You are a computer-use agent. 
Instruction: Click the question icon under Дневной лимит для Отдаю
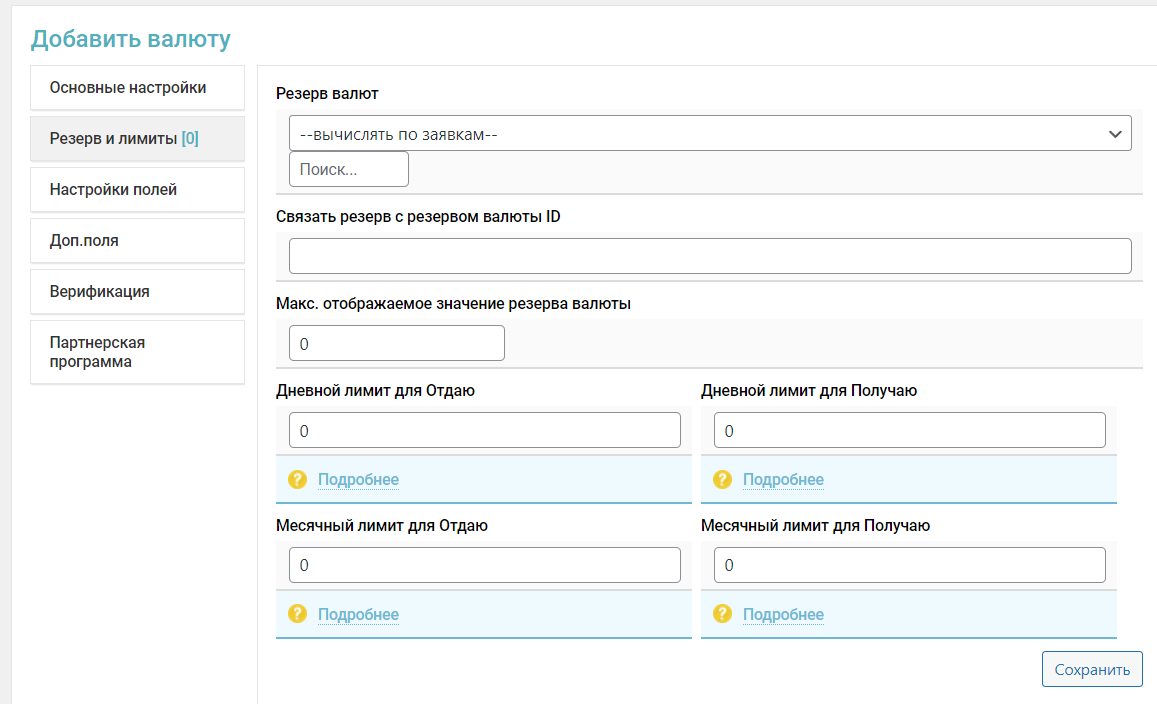297,479
